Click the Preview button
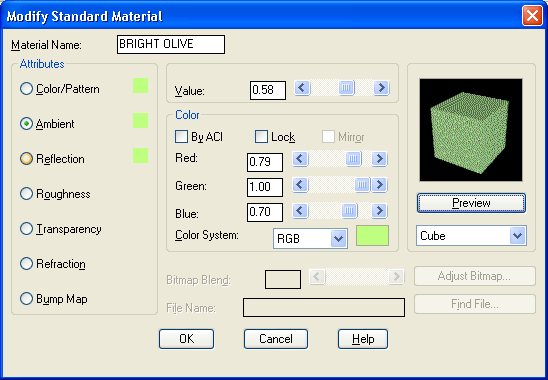548x380 pixels. coord(471,203)
